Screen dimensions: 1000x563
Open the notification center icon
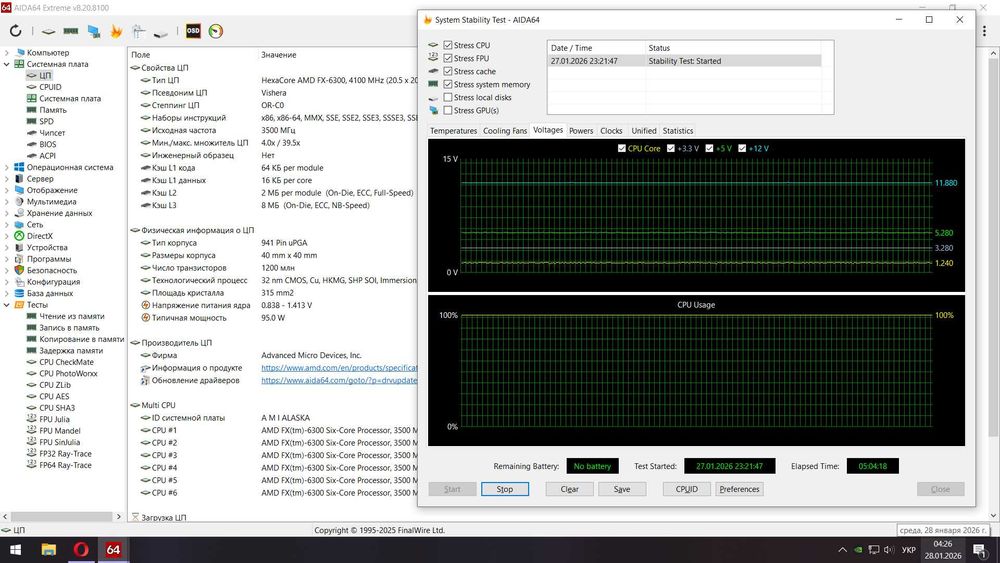click(980, 550)
